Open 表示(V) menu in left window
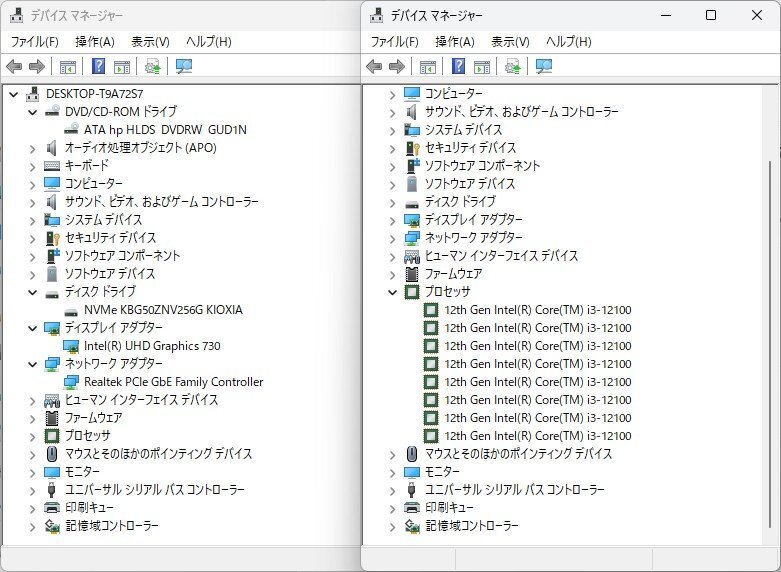781x572 pixels. pos(150,41)
